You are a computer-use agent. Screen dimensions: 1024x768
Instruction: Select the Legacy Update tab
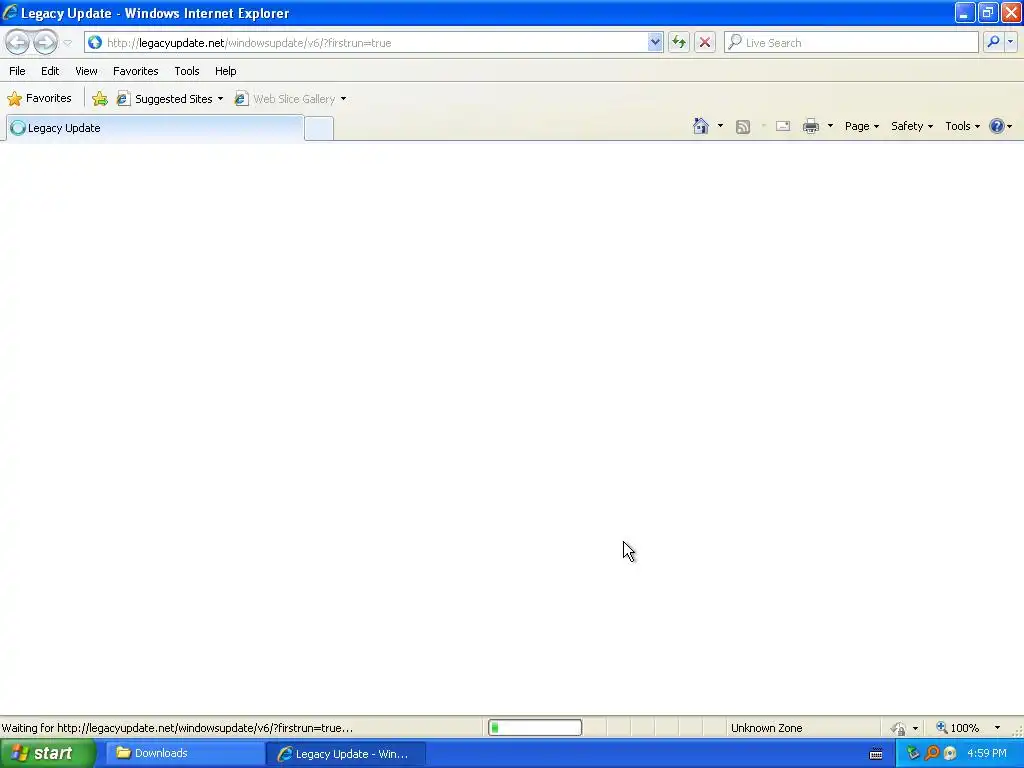point(155,128)
